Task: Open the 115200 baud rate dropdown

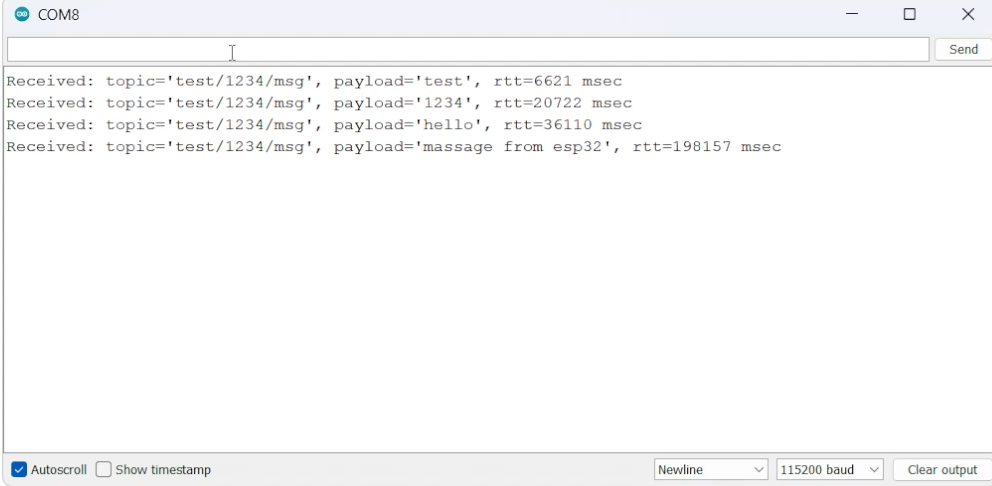Action: 829,470
